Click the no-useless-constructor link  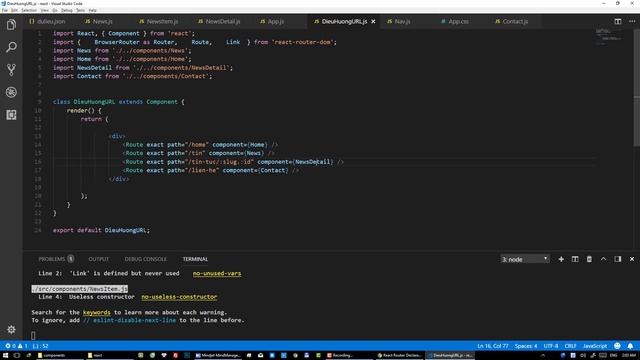tap(179, 297)
